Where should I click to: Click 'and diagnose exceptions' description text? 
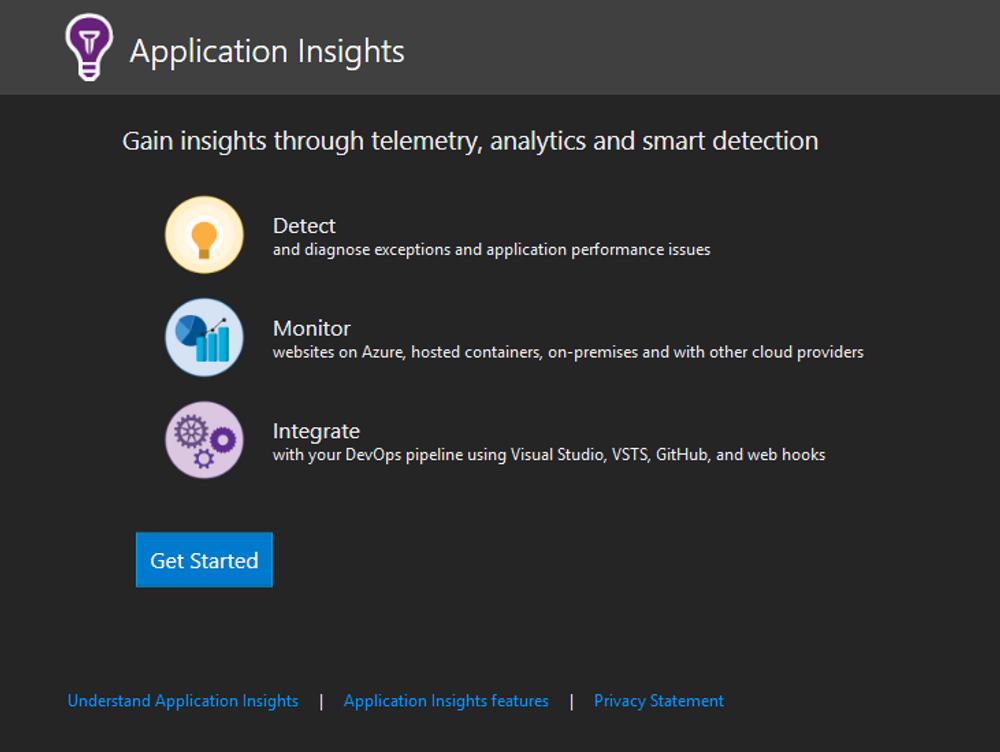click(x=492, y=250)
